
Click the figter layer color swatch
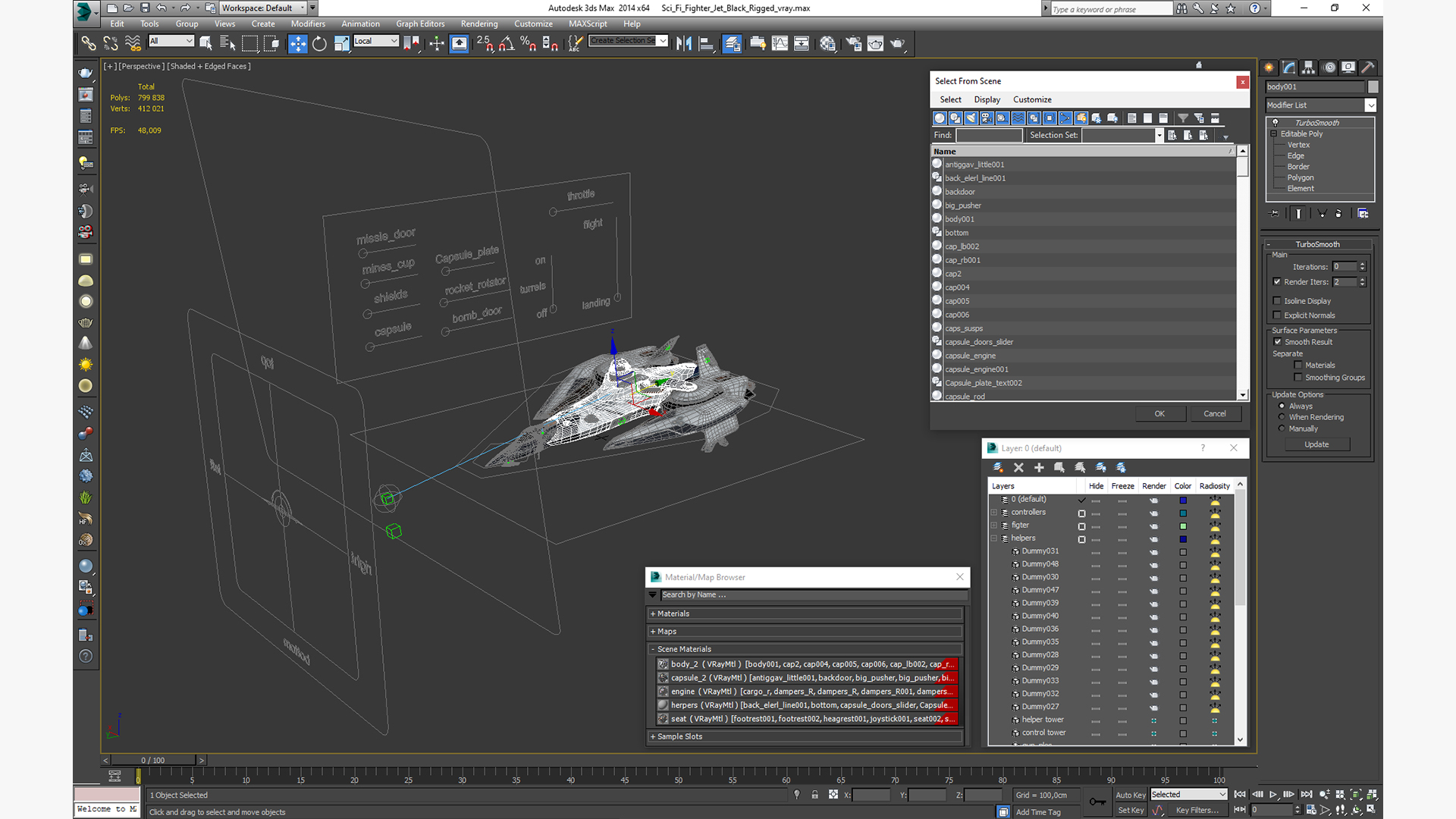click(x=1183, y=526)
